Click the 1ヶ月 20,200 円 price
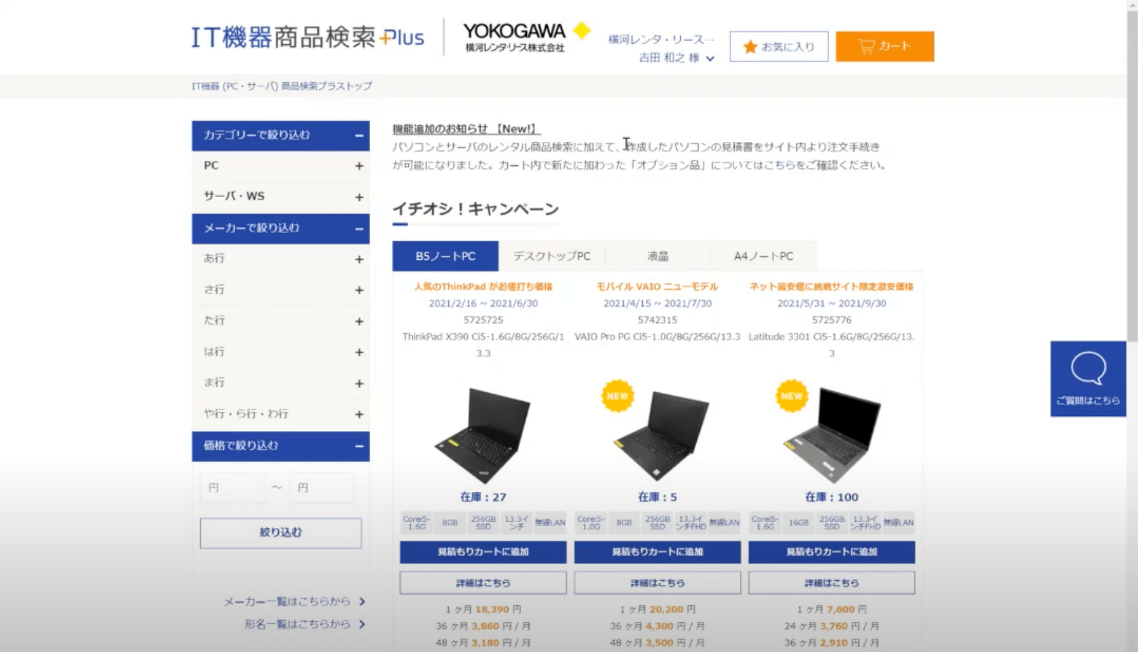Viewport: 1140px width, 652px height. pos(657,609)
